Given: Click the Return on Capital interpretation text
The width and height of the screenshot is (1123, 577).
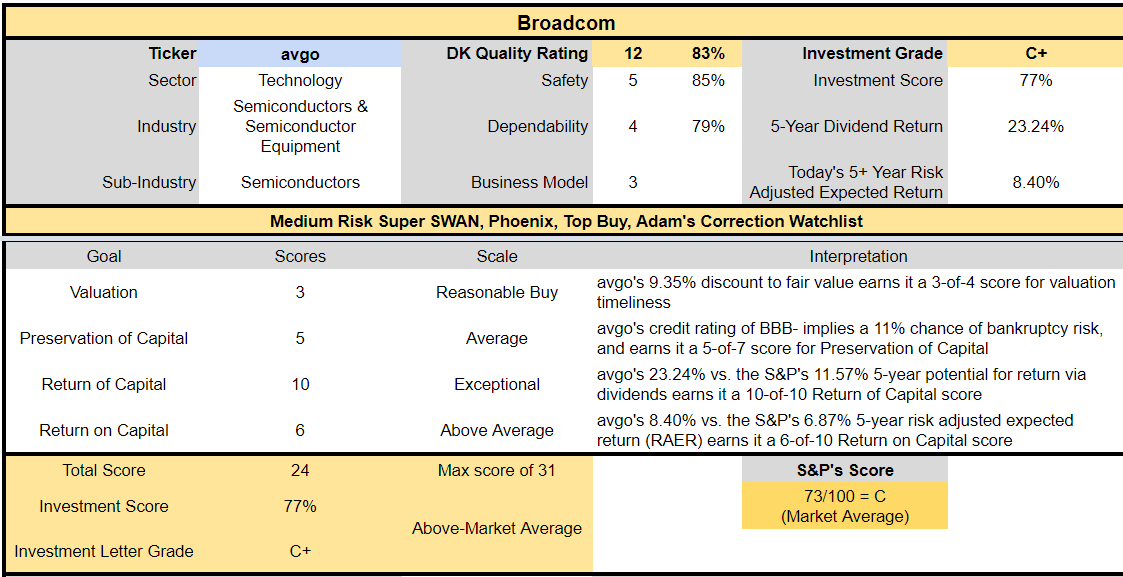Looking at the screenshot, I should point(835,430).
